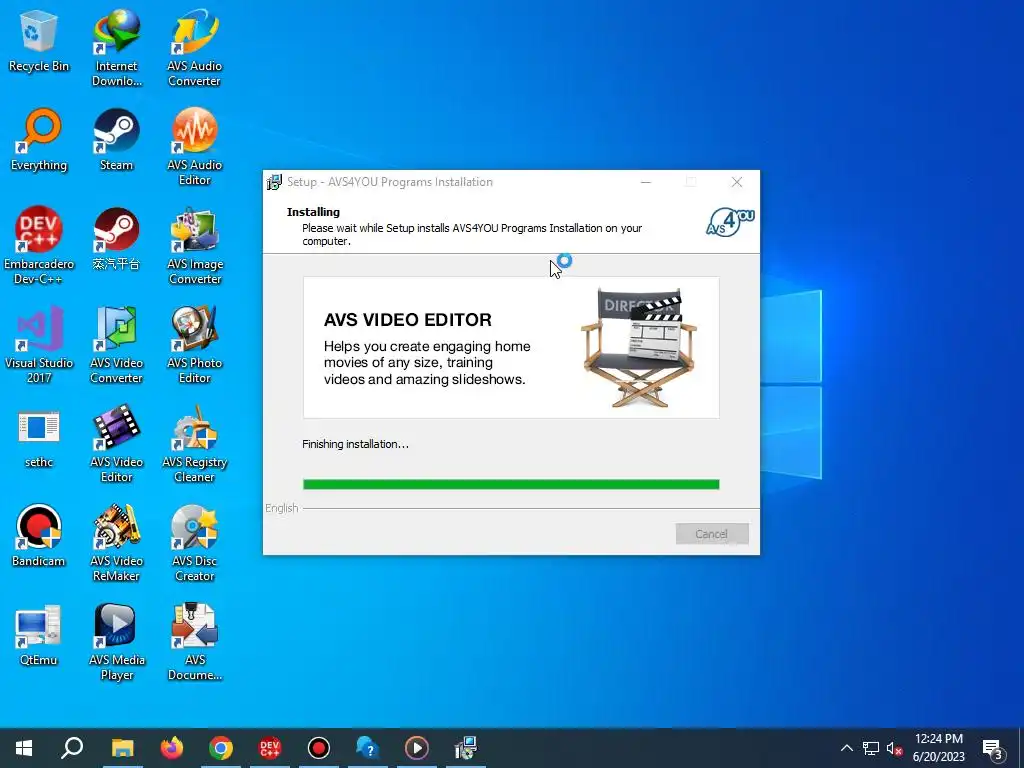Select the AVS Disc Creator shortcut

pos(195,543)
